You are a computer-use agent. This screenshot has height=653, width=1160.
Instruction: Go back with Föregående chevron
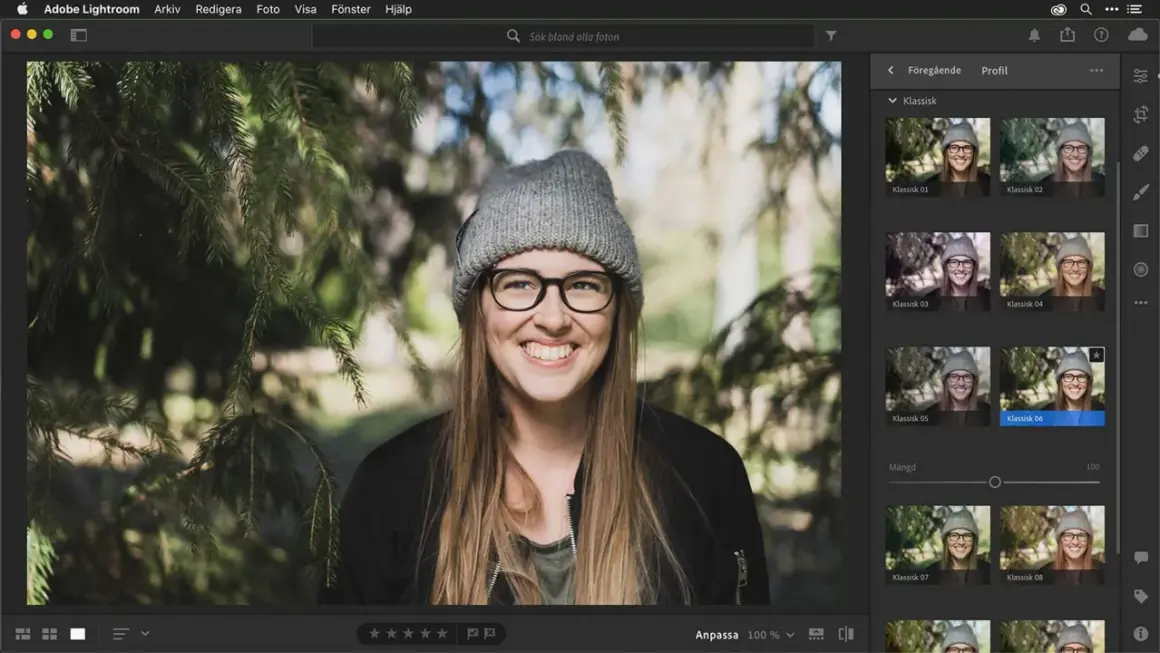[891, 70]
